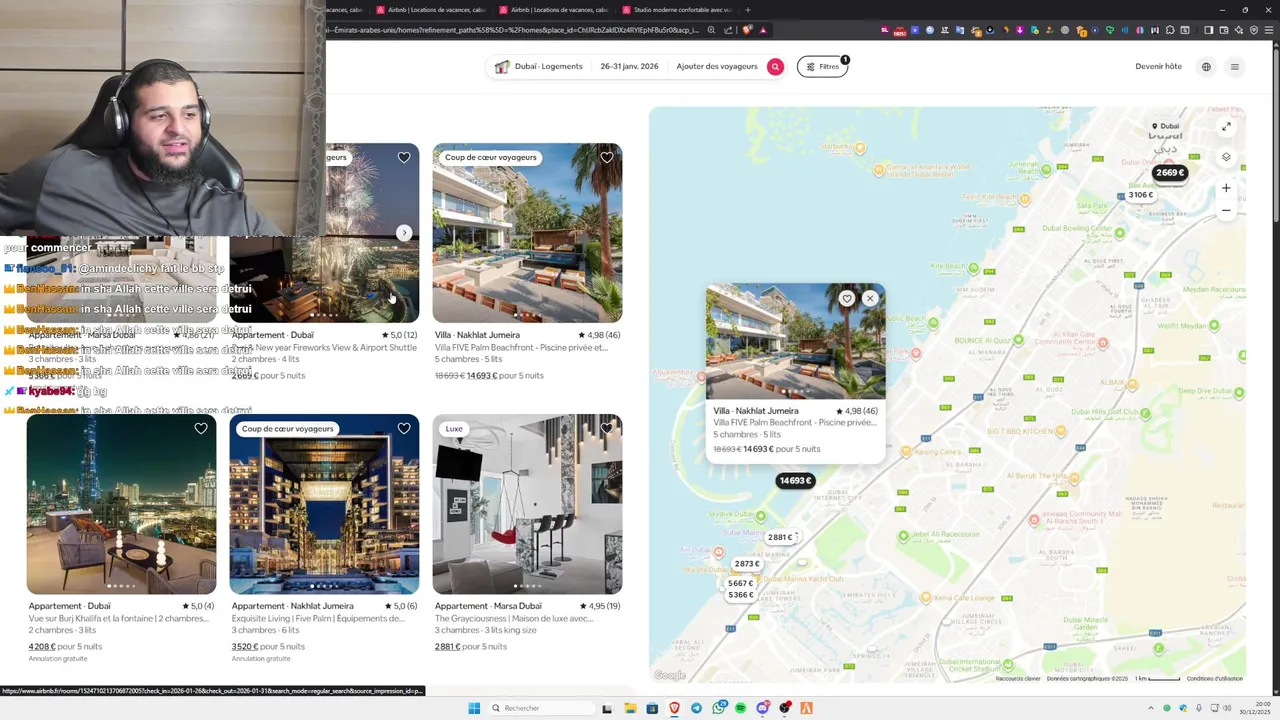Click Ajouter des voyageurs field
Image resolution: width=1280 pixels, height=720 pixels.
717,66
